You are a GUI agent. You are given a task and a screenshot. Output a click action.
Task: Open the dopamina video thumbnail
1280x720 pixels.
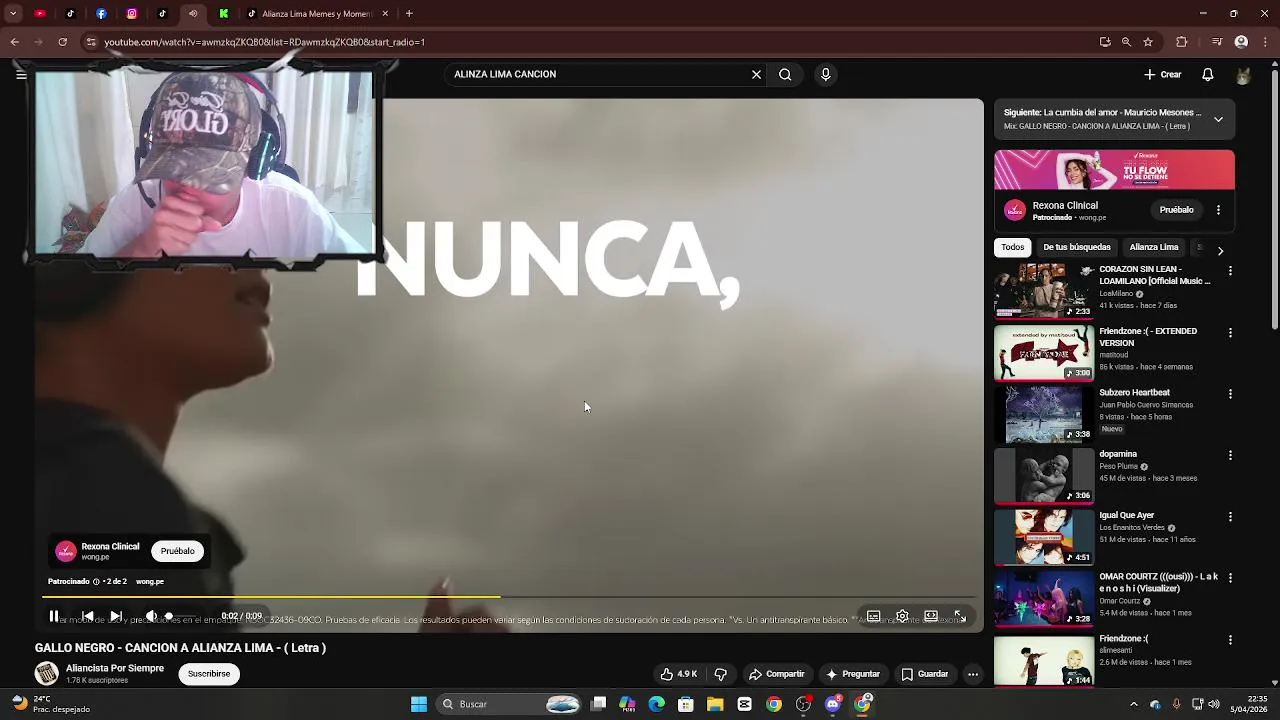(1043, 475)
